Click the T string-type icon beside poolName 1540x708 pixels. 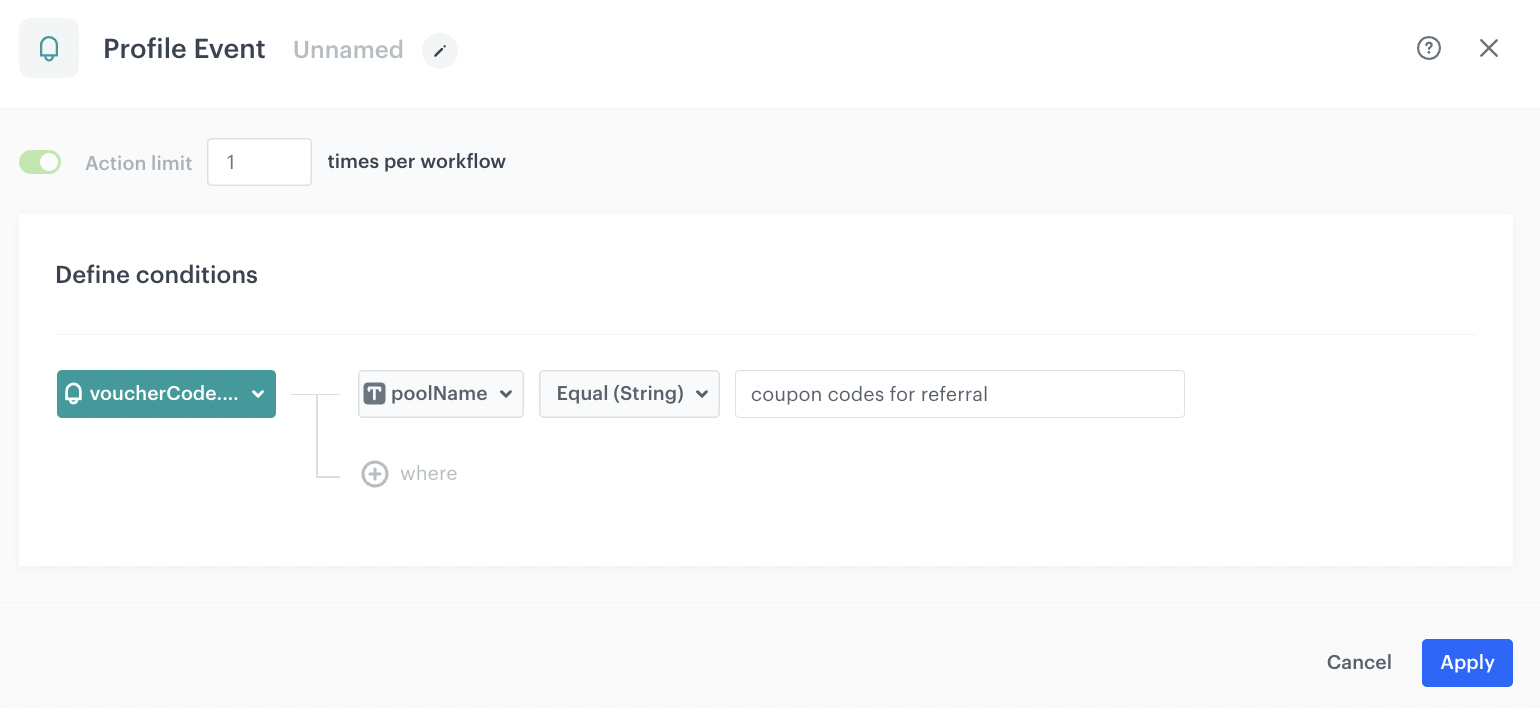374,394
